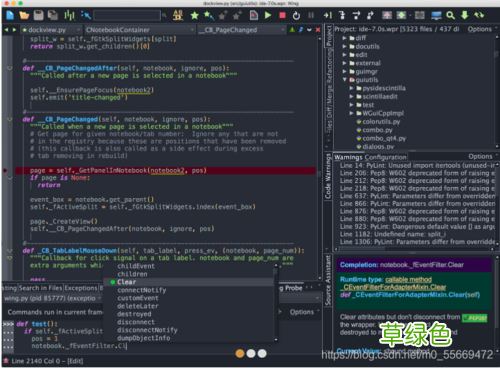The height and width of the screenshot is (368, 500).
Task: Fold the _CB_TabLabelMouseDown function
Action: (x=10, y=251)
